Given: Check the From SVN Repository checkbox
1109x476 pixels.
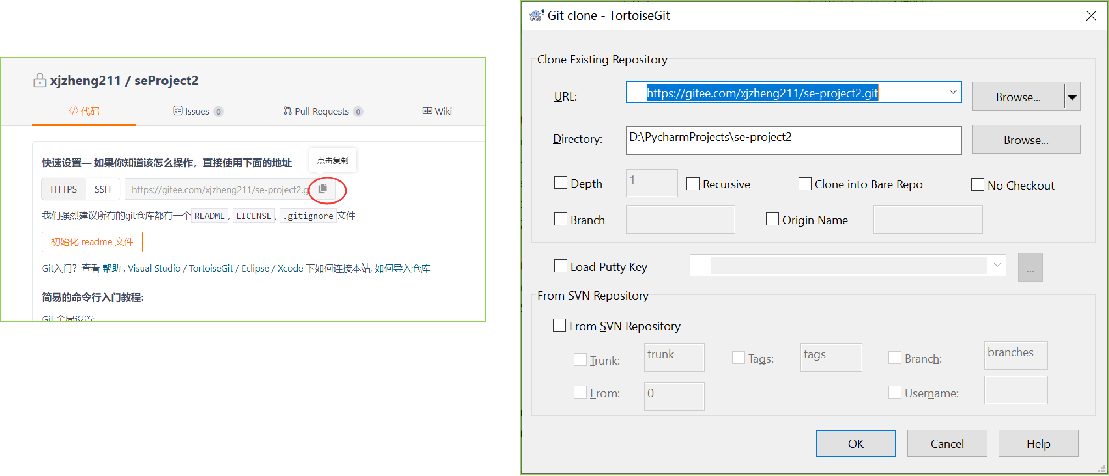Looking at the screenshot, I should pos(559,326).
